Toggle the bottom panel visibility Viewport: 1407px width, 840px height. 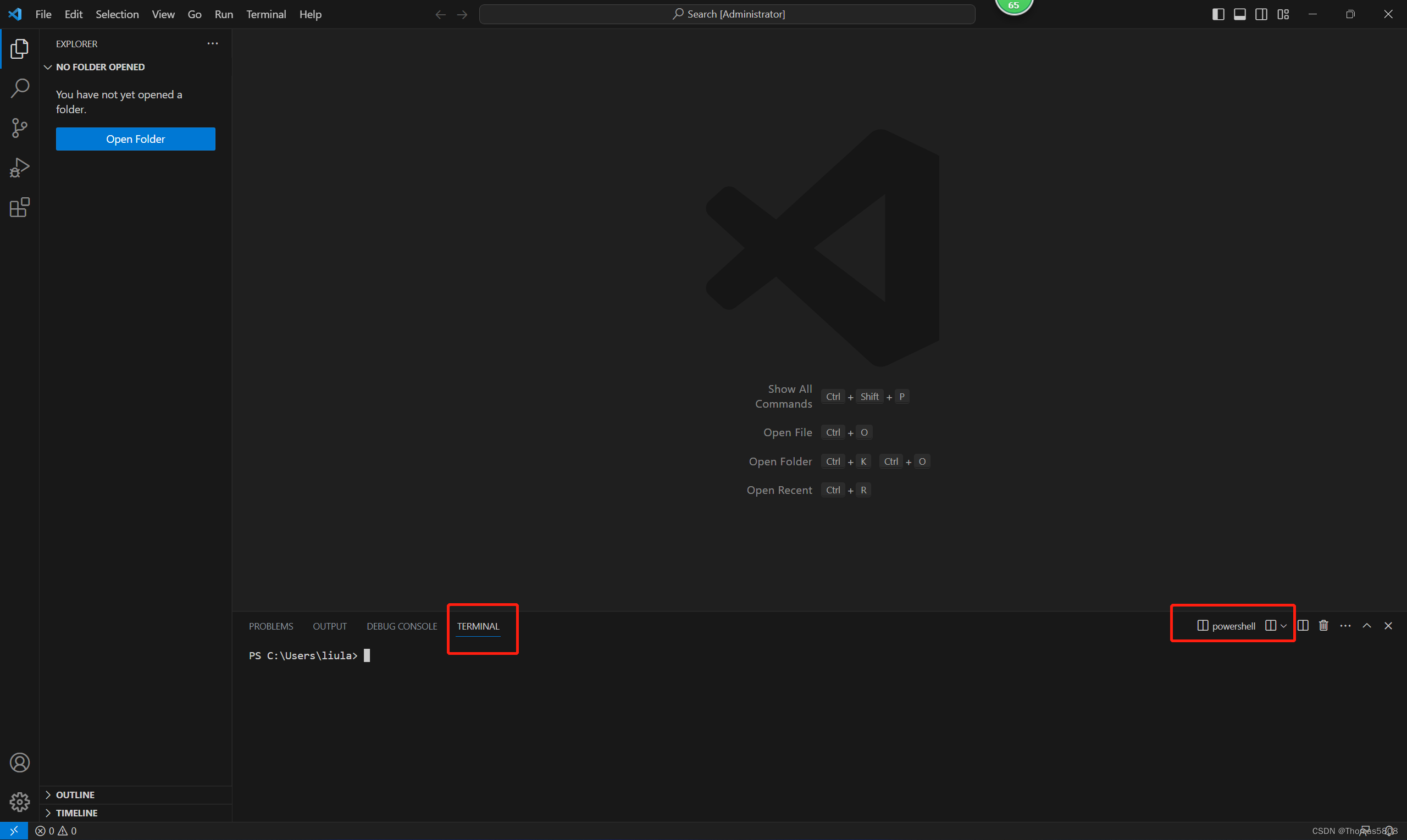coord(1240,14)
